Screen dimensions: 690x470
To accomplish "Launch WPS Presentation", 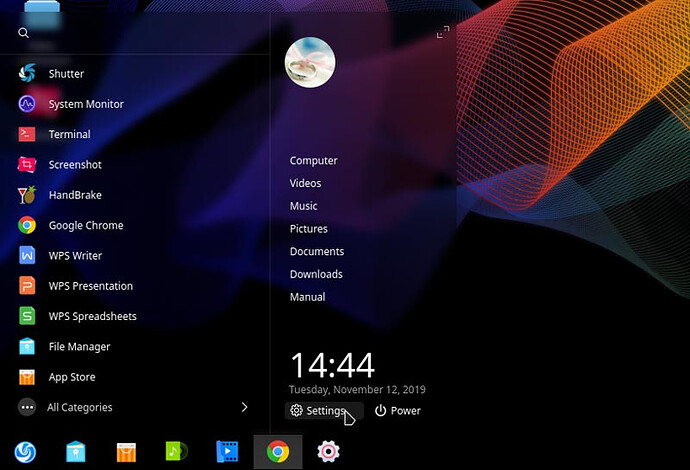I will click(90, 286).
